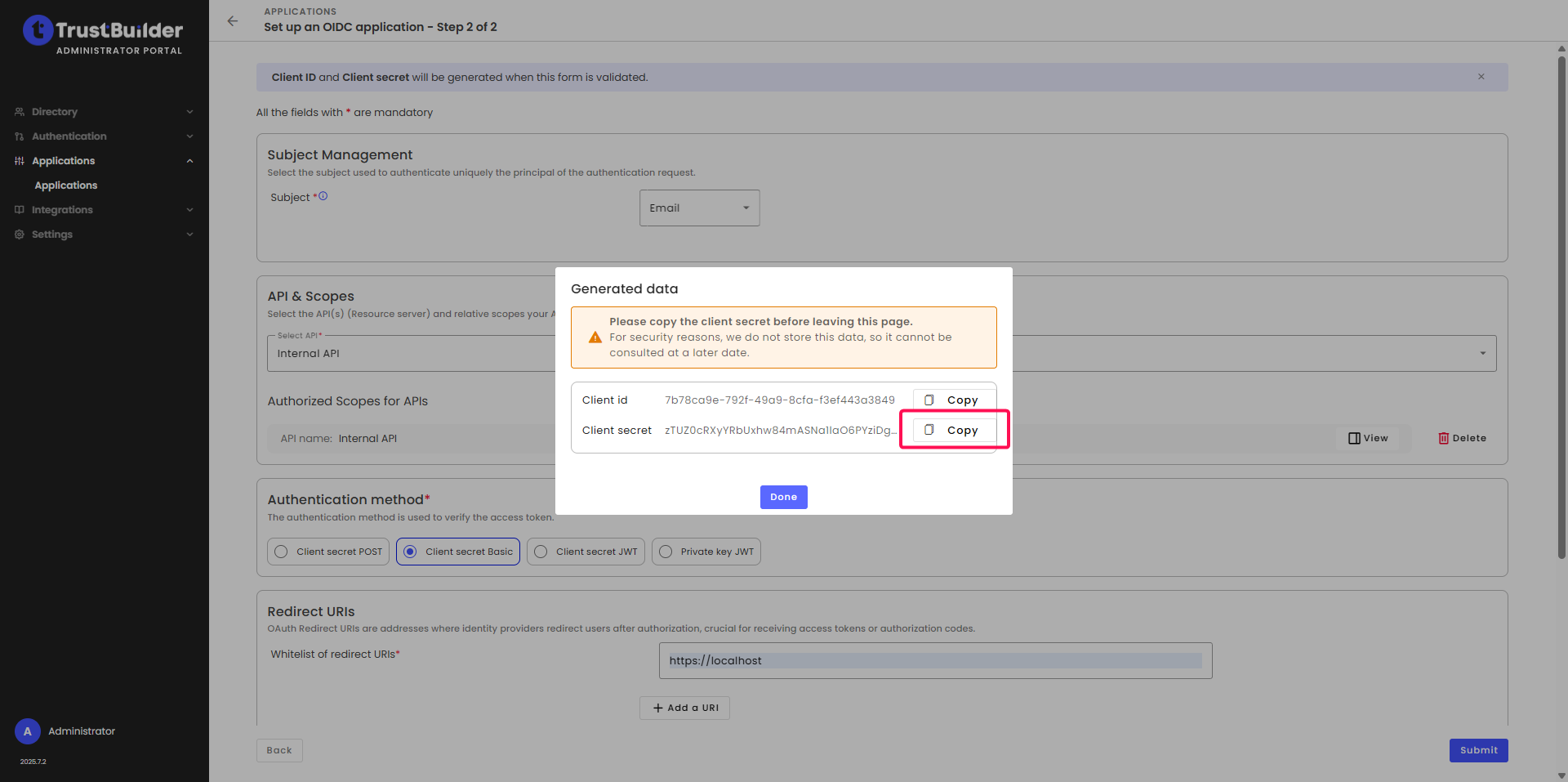Copy the Client id value
The width and height of the screenshot is (1568, 782).
coord(953,400)
